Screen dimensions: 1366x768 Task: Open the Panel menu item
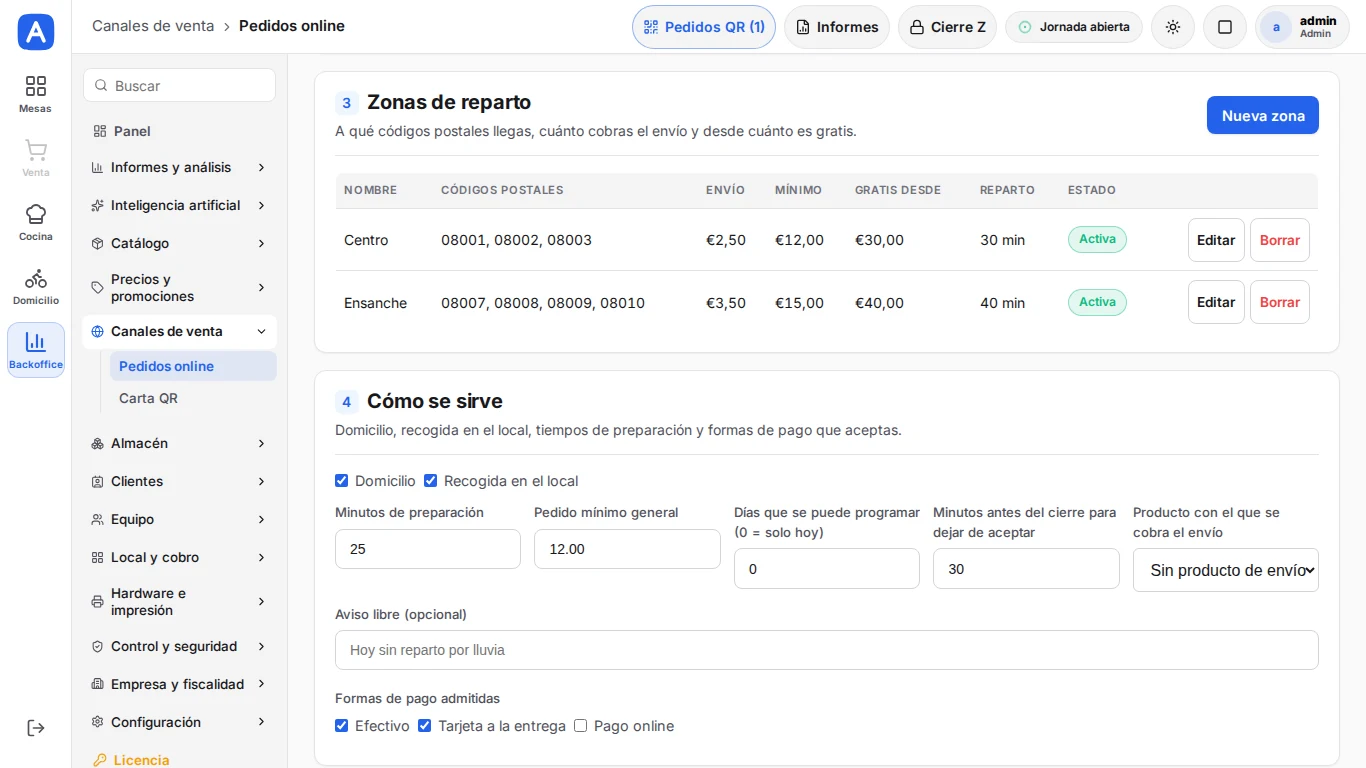pyautogui.click(x=180, y=131)
